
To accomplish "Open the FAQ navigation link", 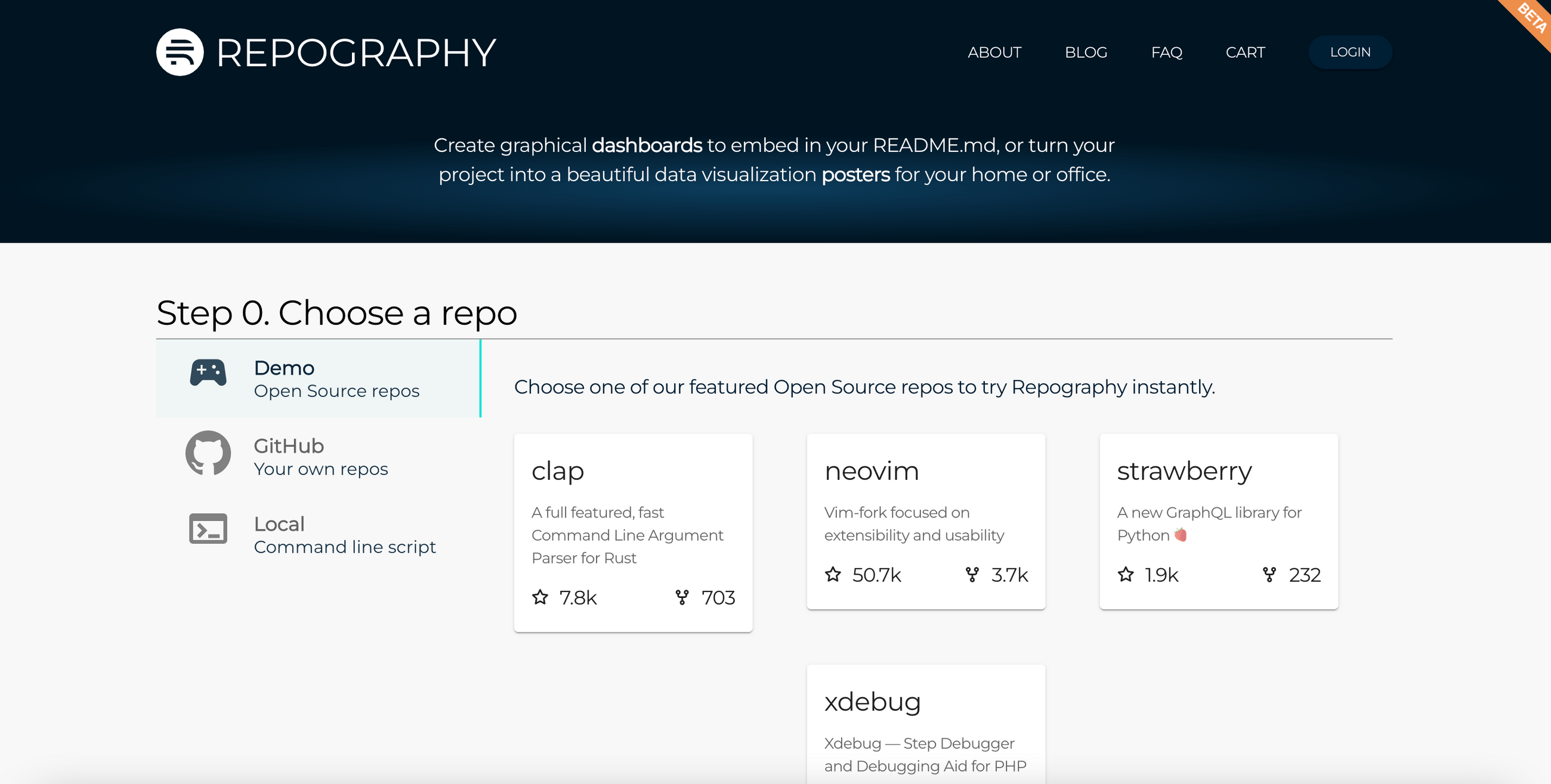I will [1166, 52].
